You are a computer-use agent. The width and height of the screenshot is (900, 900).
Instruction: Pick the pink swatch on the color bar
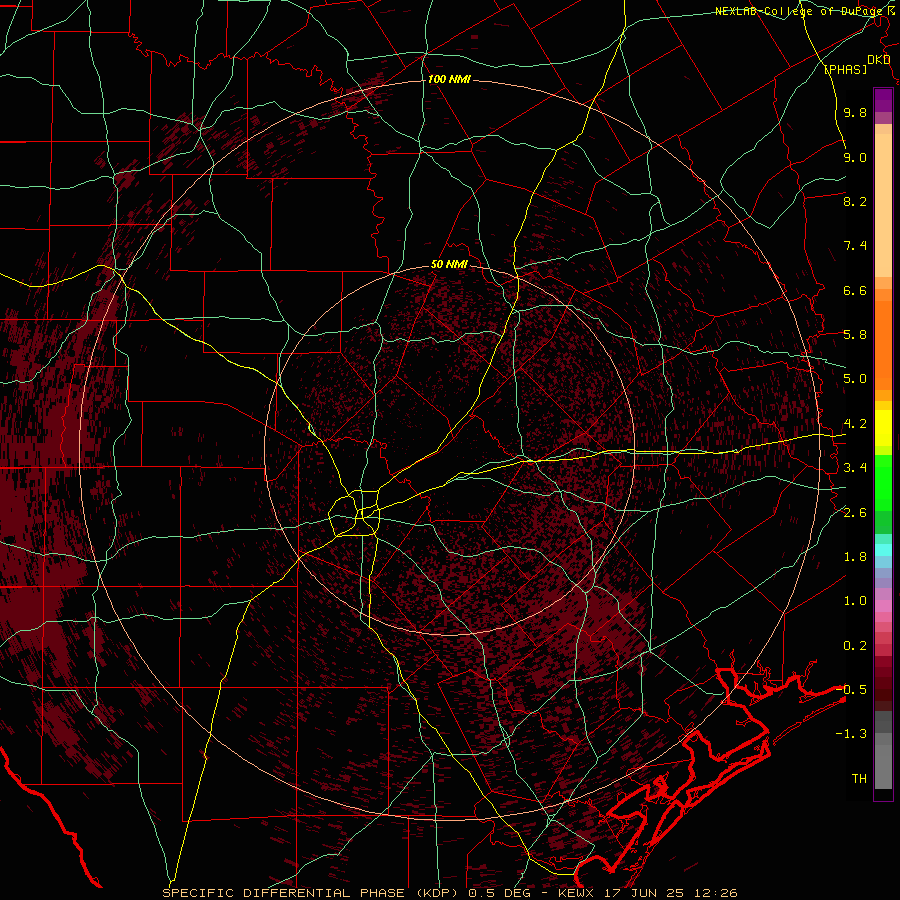883,606
